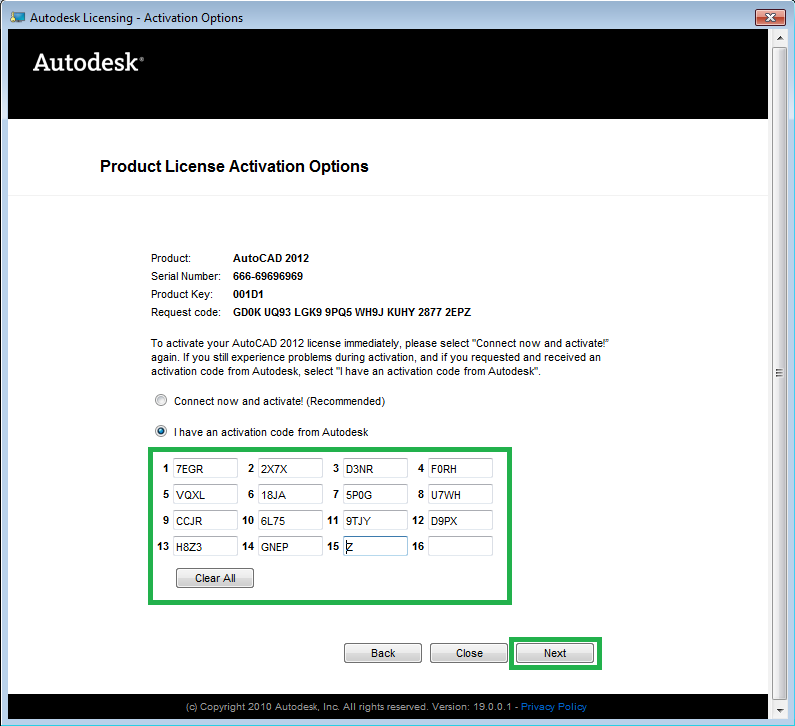Click activation code field 6 containing 18JA
The height and width of the screenshot is (726, 795).
(290, 494)
